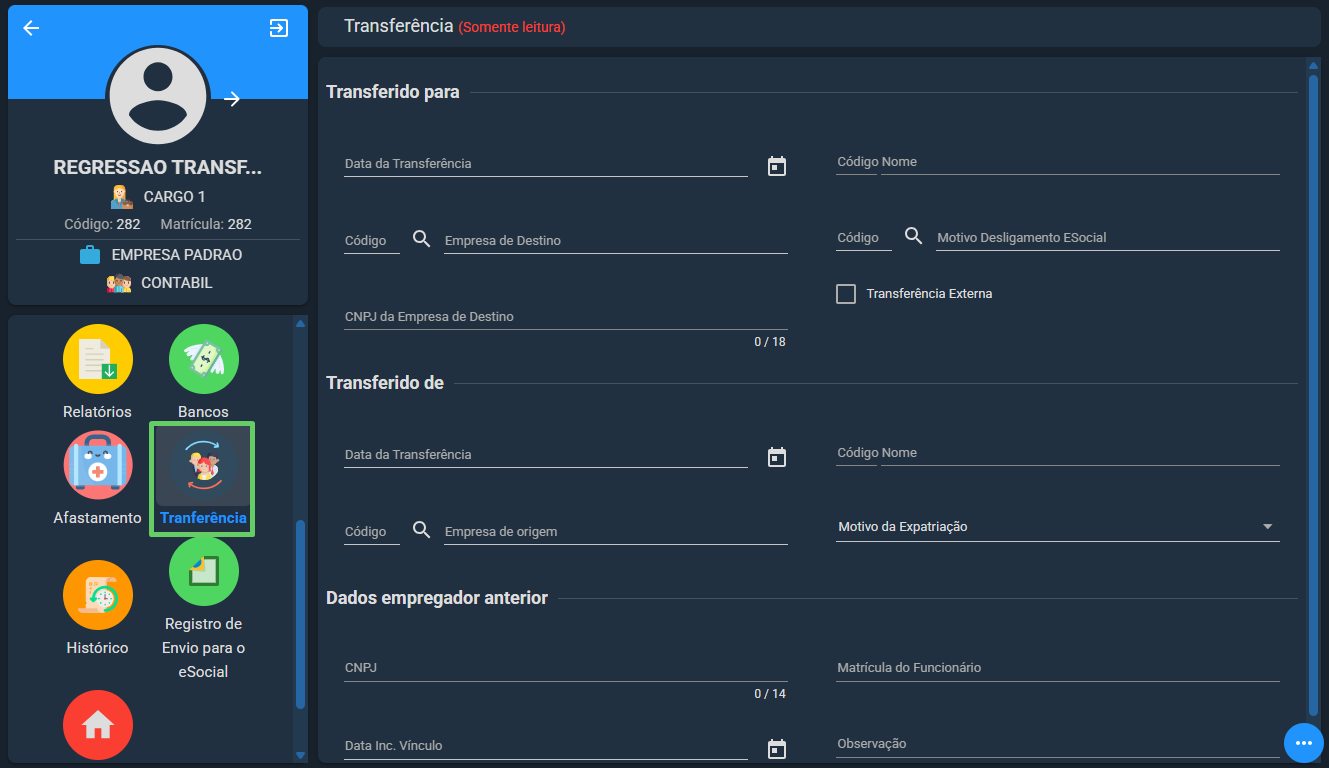Click the CONTABIL department text

(x=177, y=283)
